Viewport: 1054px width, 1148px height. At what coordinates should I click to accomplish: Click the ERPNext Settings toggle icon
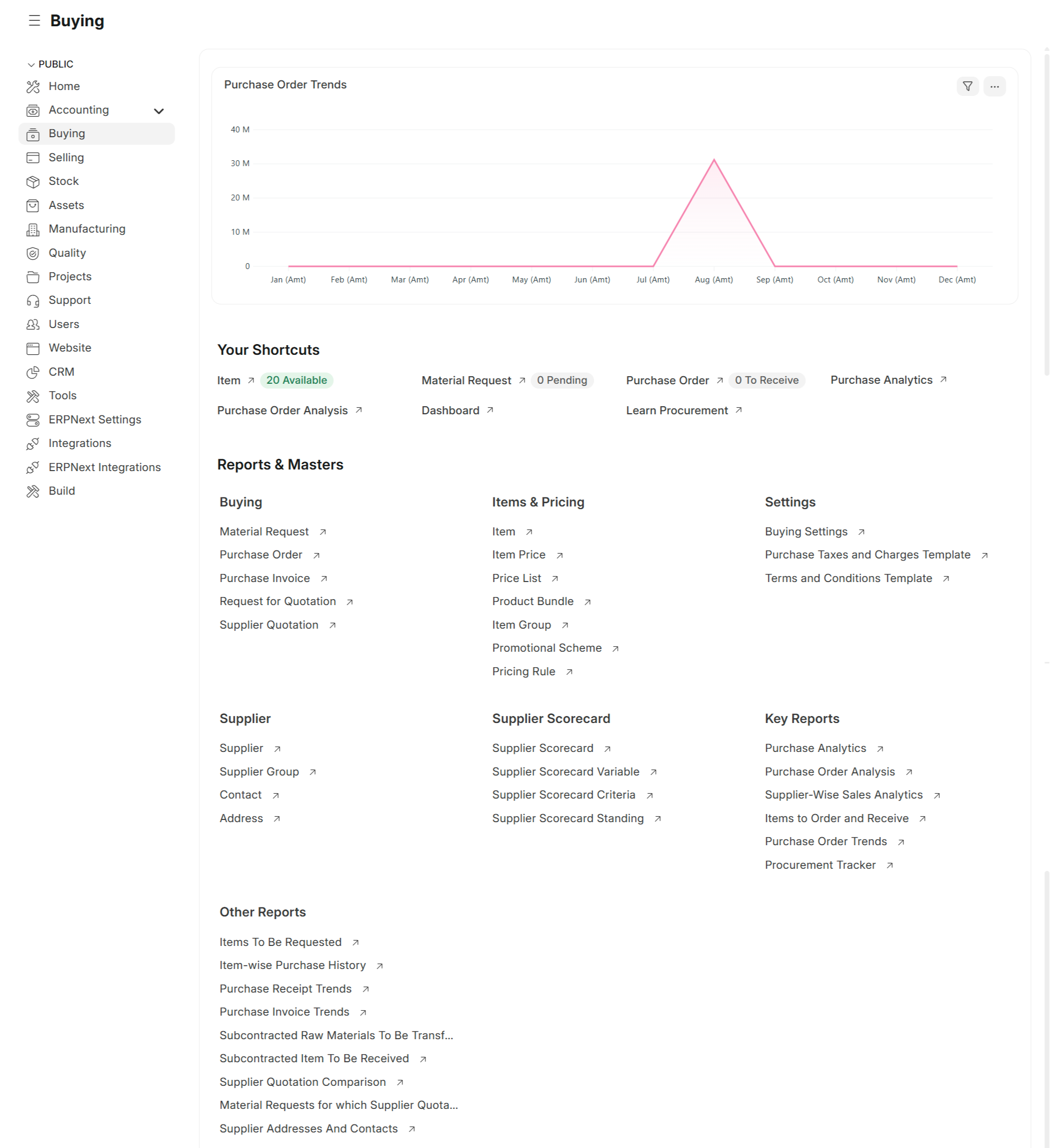[33, 420]
